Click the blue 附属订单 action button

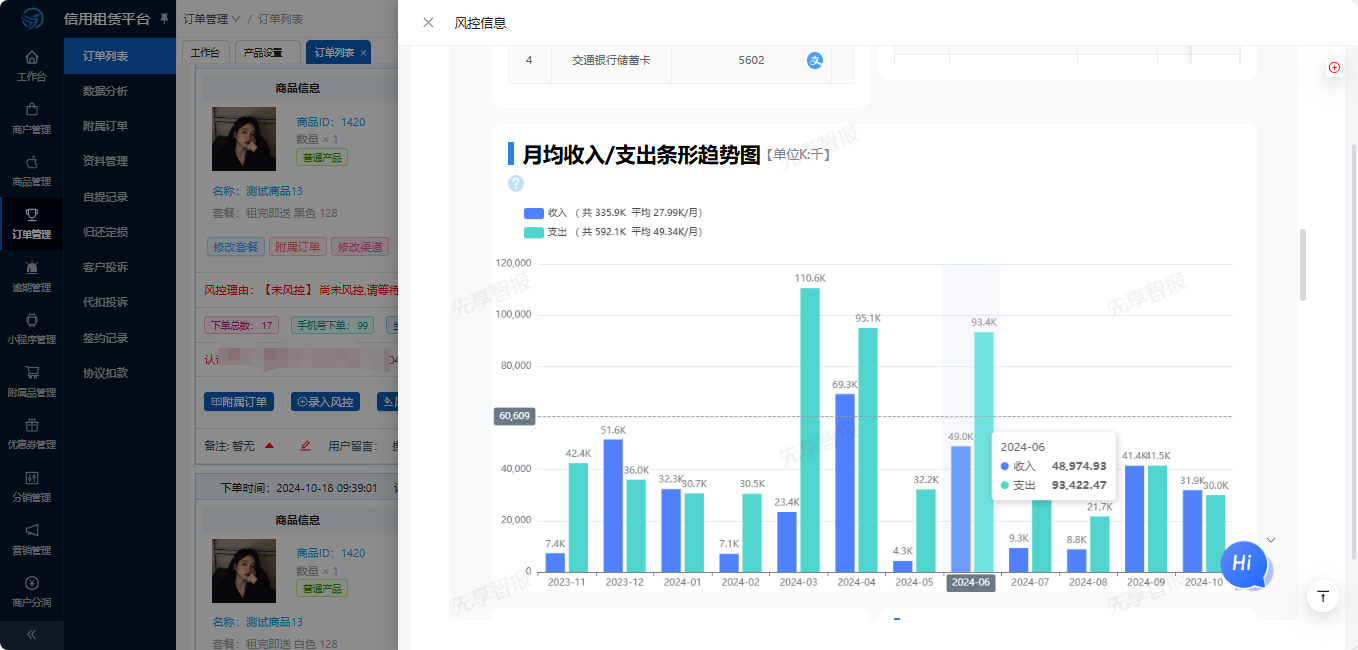coord(238,402)
